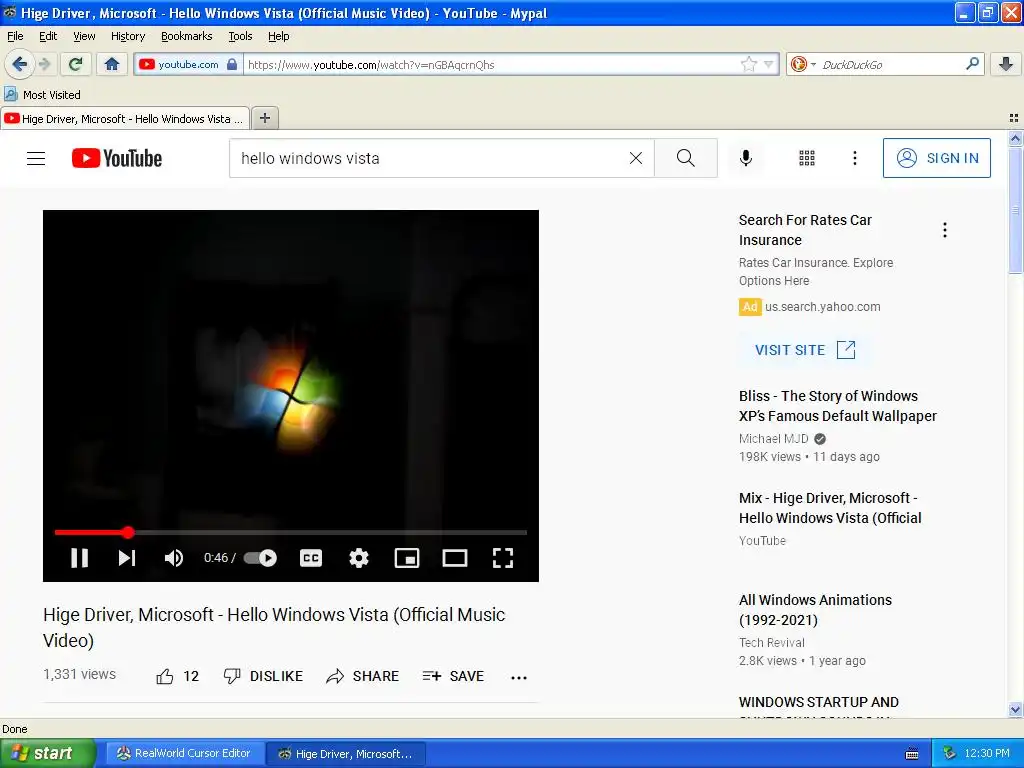Click the page scrollbar up arrow
1024x768 pixels.
(x=1015, y=138)
